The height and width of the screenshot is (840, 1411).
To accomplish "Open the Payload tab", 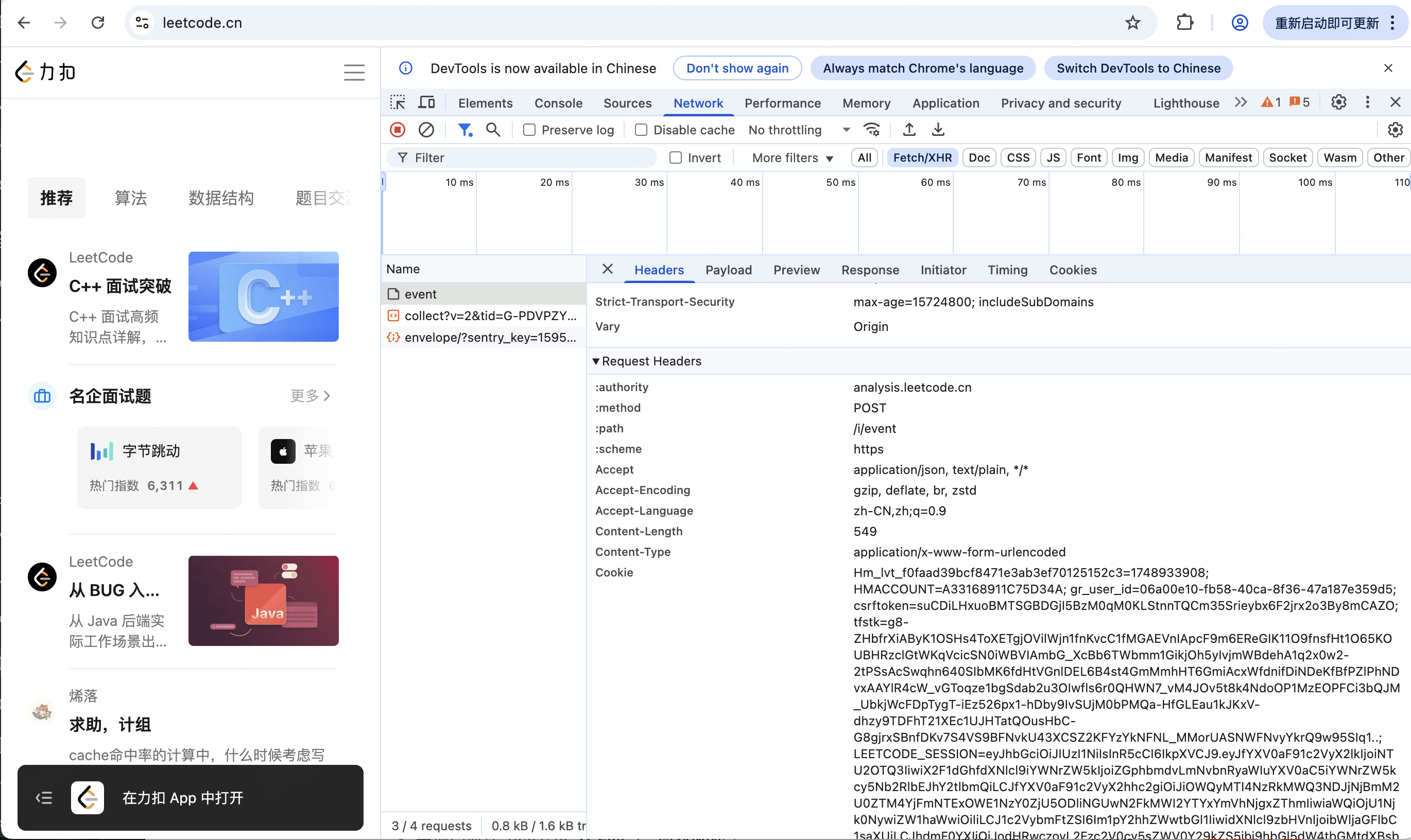I will coord(728,270).
